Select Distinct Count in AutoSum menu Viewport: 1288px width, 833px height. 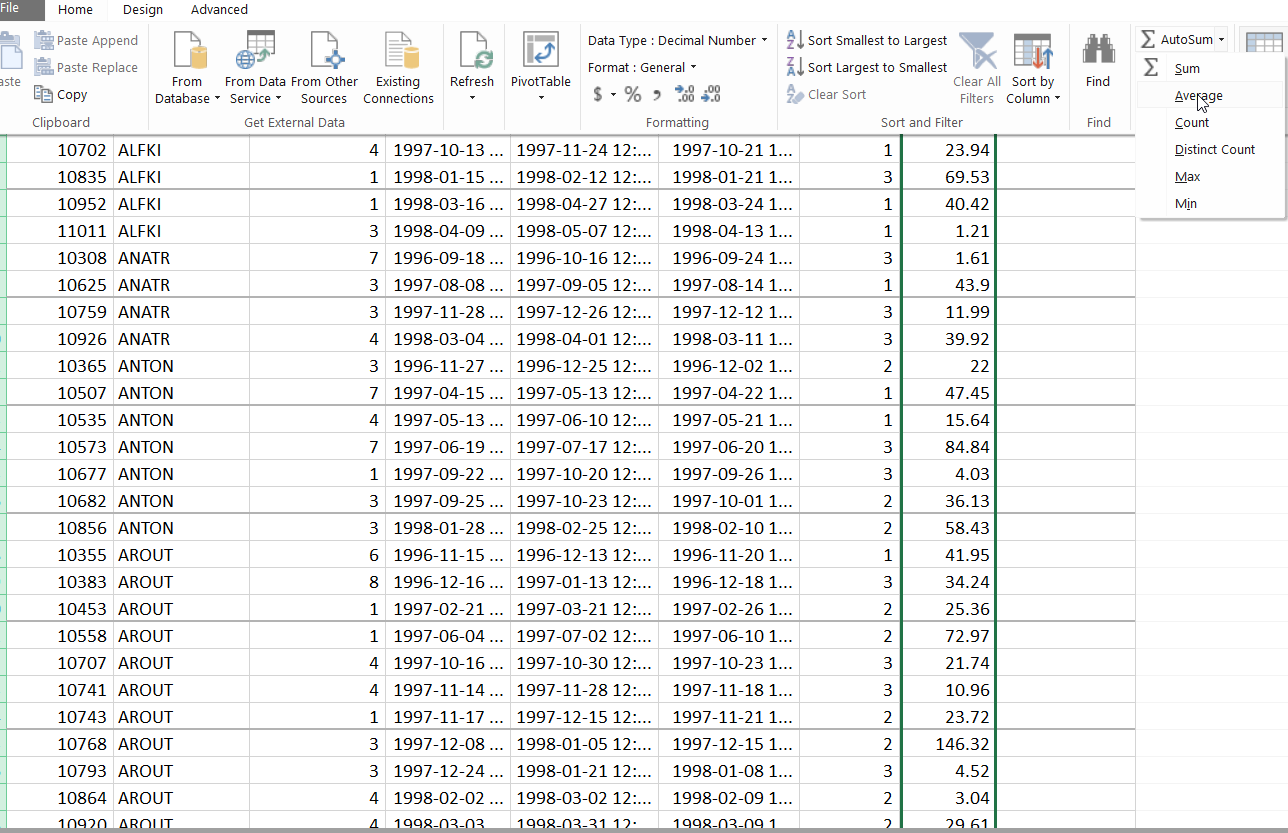pos(1214,150)
